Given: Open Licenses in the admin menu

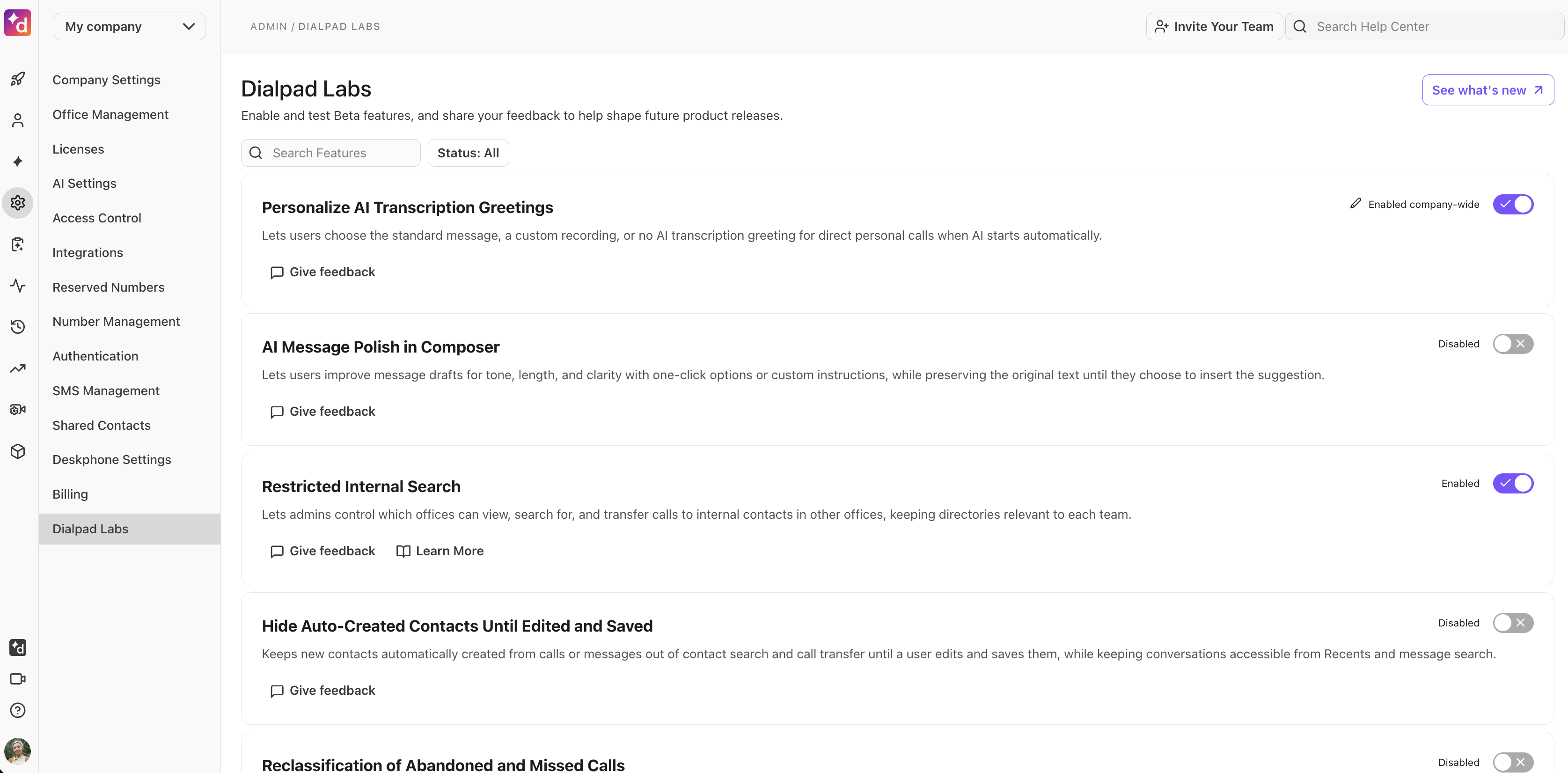Looking at the screenshot, I should tap(130, 149).
